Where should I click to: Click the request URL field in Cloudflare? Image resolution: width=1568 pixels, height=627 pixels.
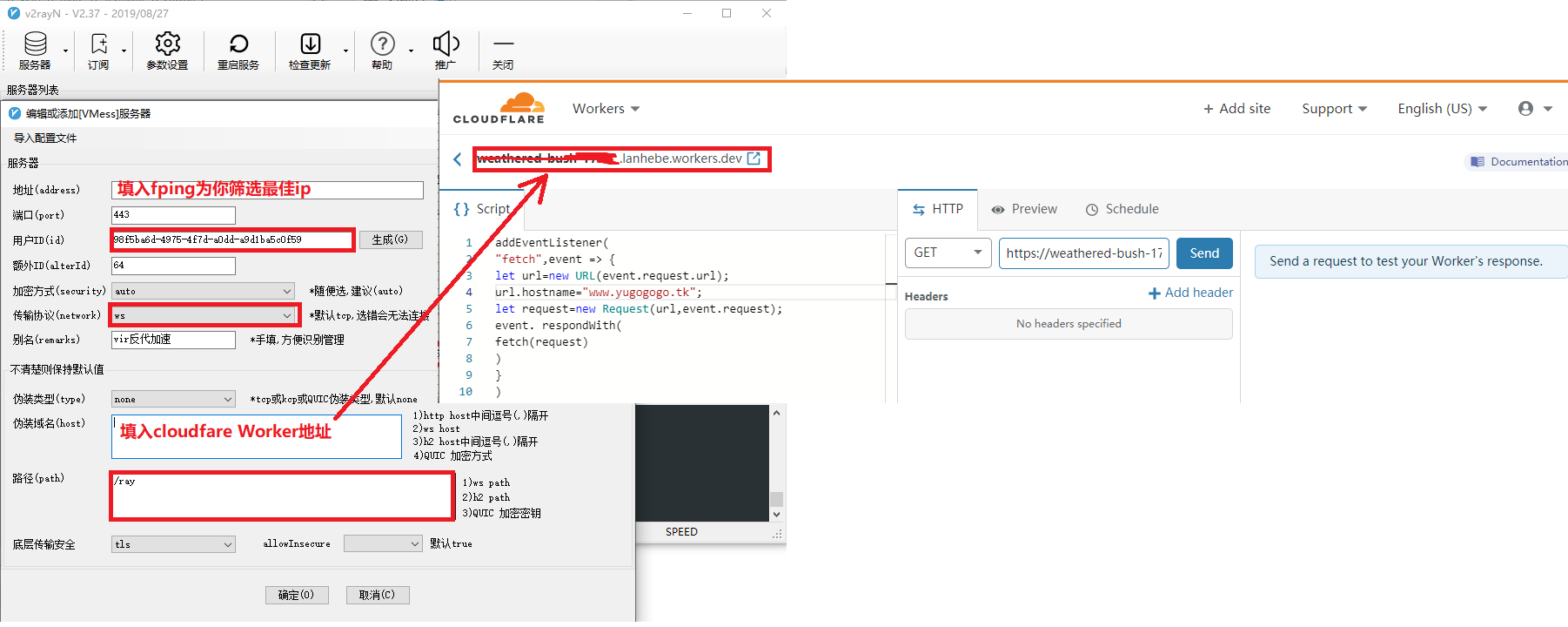click(x=1083, y=253)
